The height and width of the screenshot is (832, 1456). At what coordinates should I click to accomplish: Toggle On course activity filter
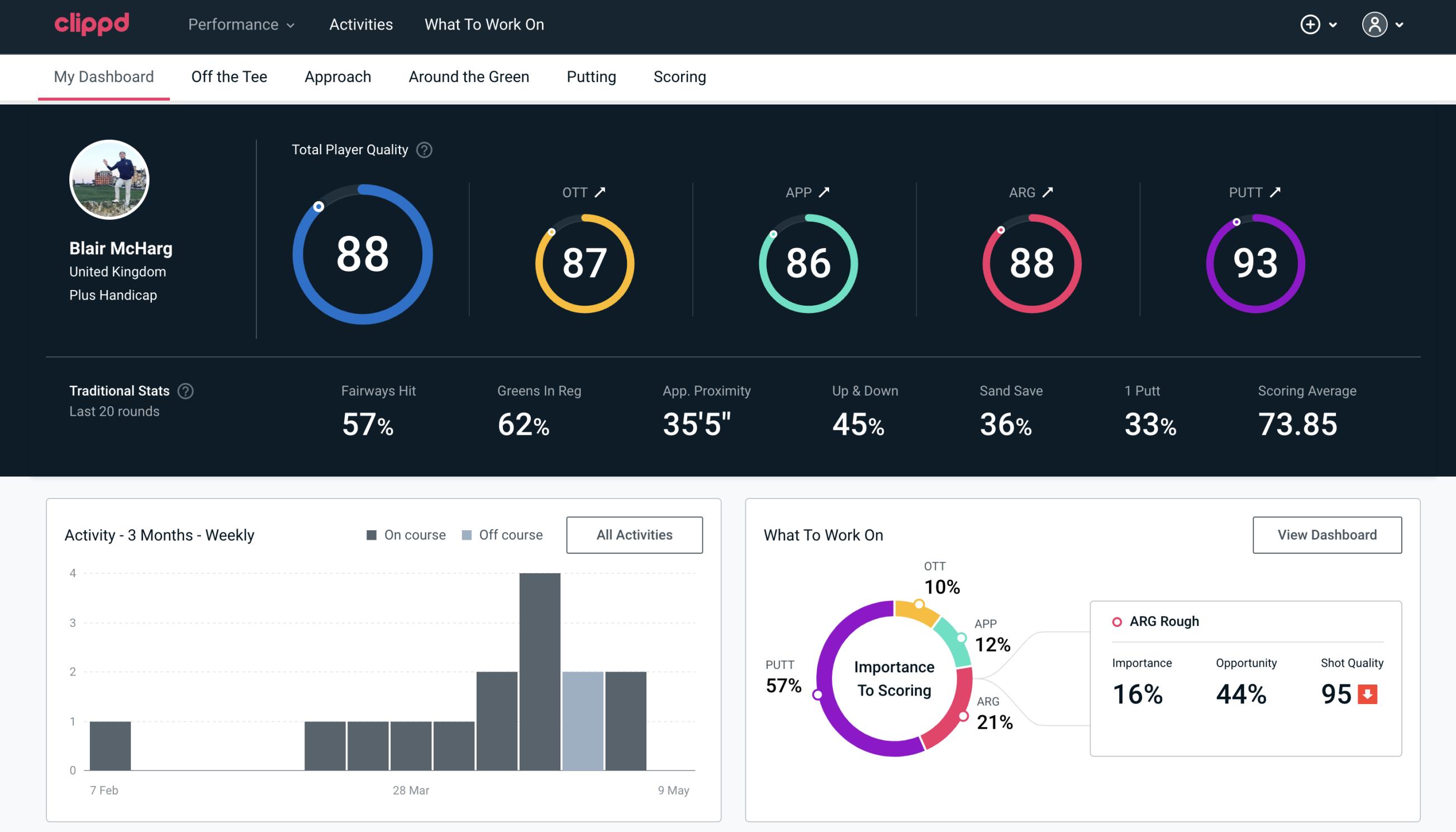click(405, 535)
